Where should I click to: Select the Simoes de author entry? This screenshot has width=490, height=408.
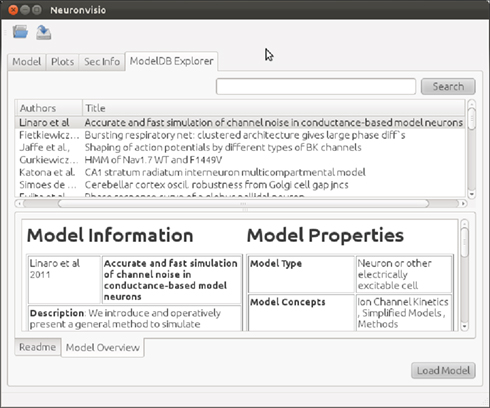[x=48, y=185]
